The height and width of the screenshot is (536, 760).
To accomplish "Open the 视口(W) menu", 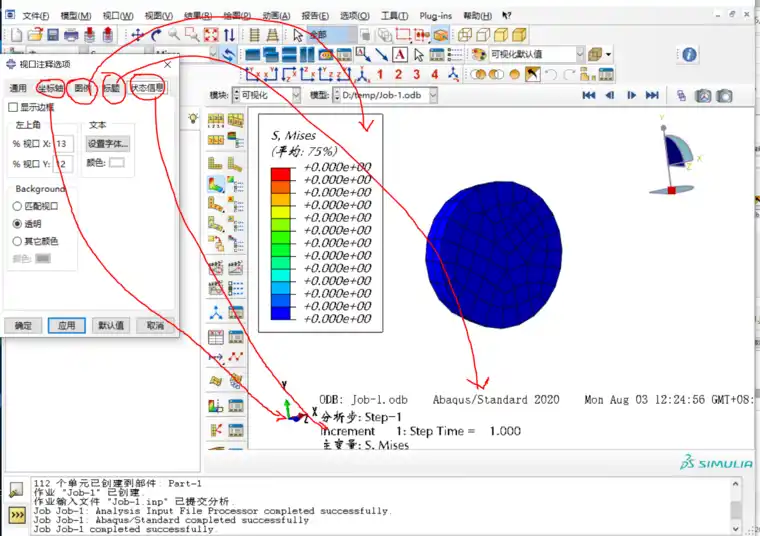I will click(118, 16).
